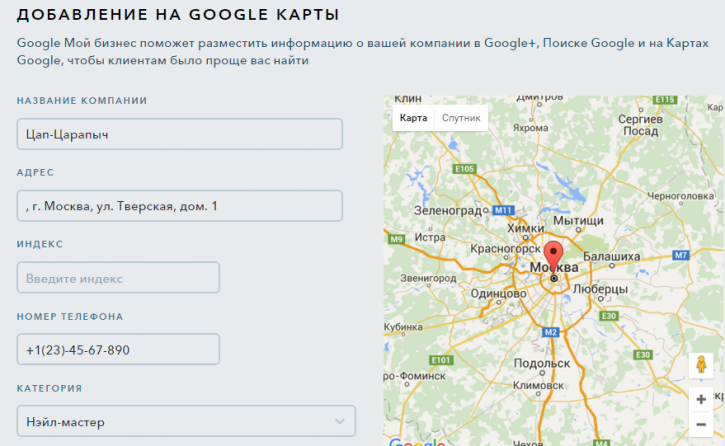Screen dimensions: 725x446
Task: Click the Номер телефона field label
Action: (x=70, y=317)
